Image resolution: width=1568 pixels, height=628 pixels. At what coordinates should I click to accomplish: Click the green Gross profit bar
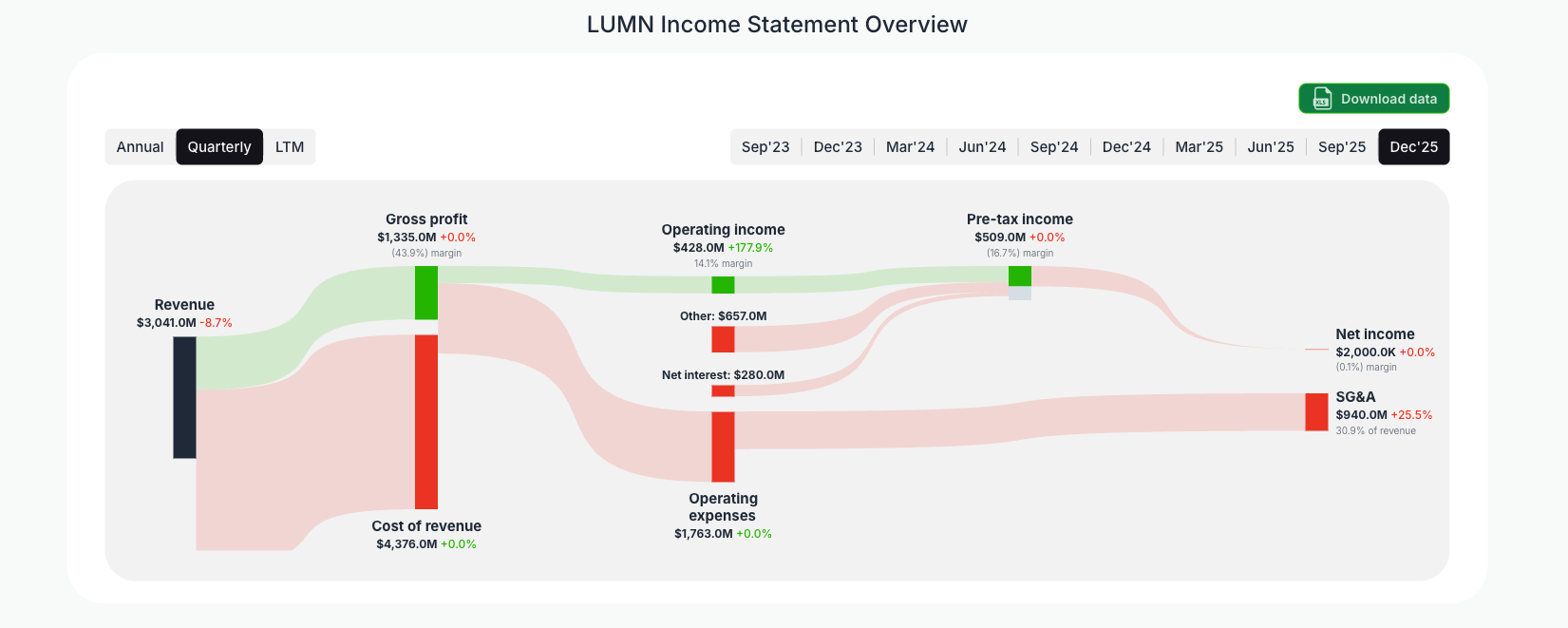(x=426, y=293)
